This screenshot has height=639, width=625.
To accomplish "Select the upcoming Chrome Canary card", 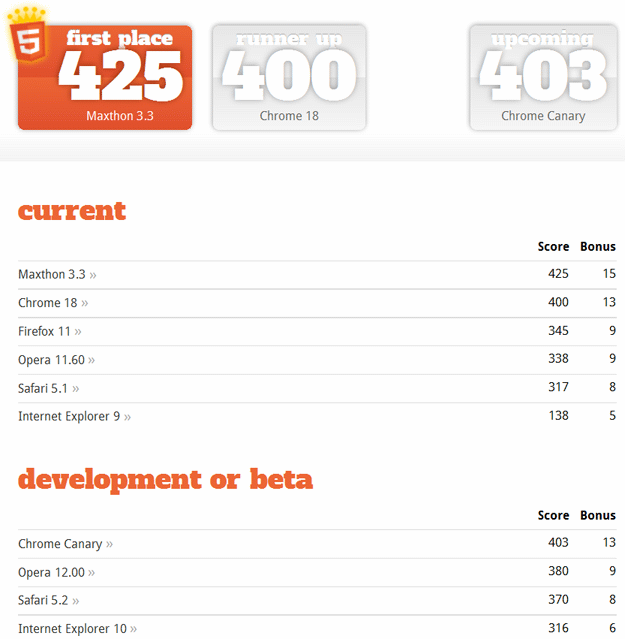I will pyautogui.click(x=543, y=78).
